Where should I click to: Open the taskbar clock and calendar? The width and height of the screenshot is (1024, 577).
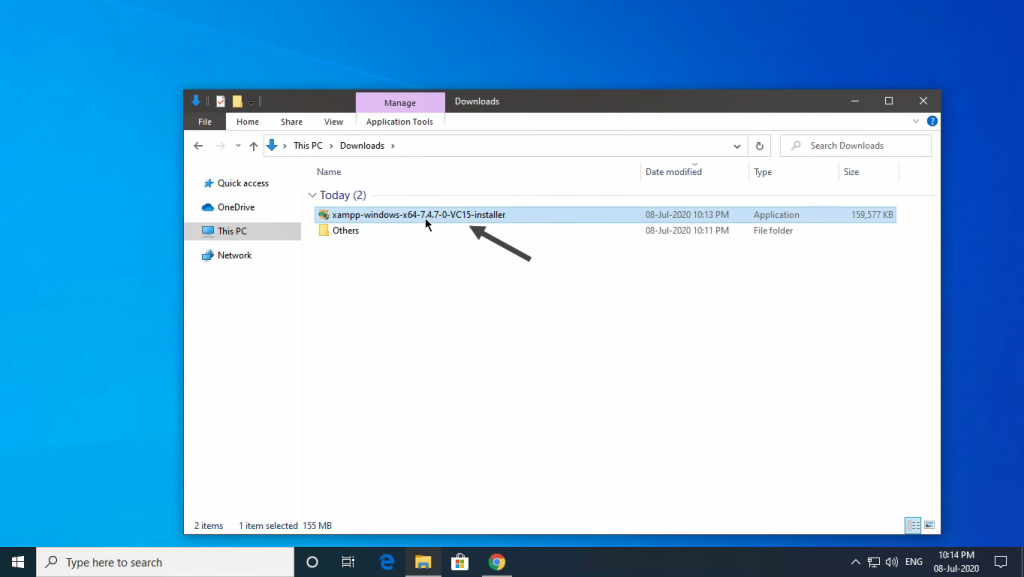(x=956, y=562)
